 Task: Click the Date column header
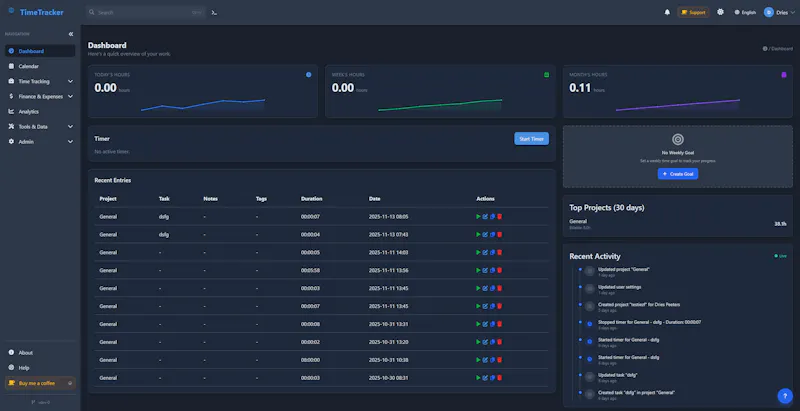point(374,199)
